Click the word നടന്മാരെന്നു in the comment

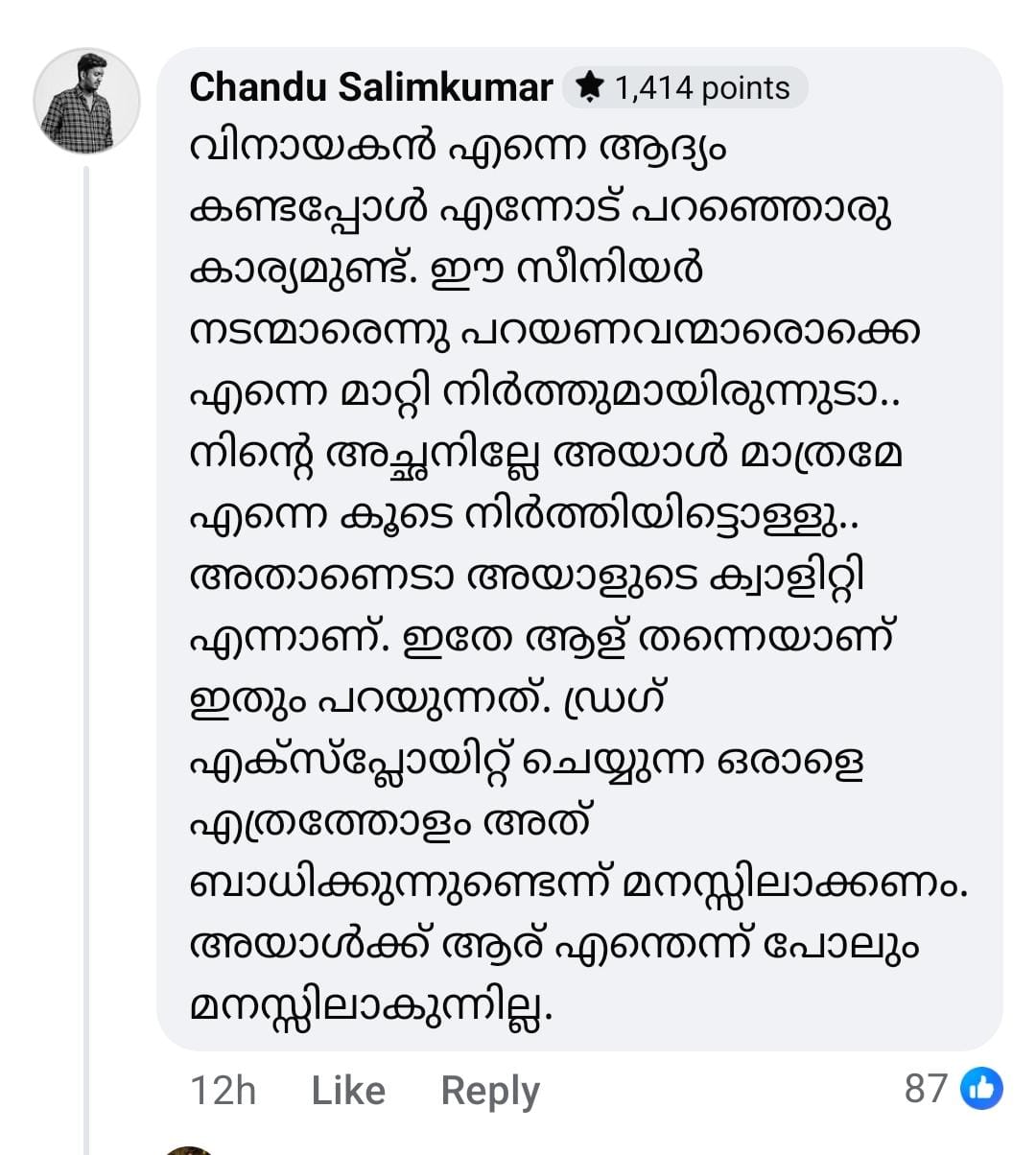[322, 333]
